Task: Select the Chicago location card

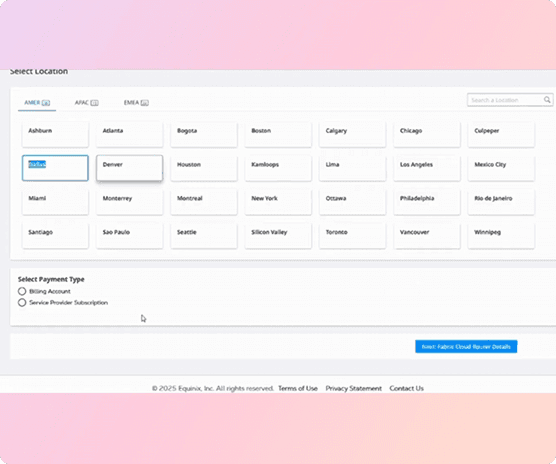Action: [427, 134]
